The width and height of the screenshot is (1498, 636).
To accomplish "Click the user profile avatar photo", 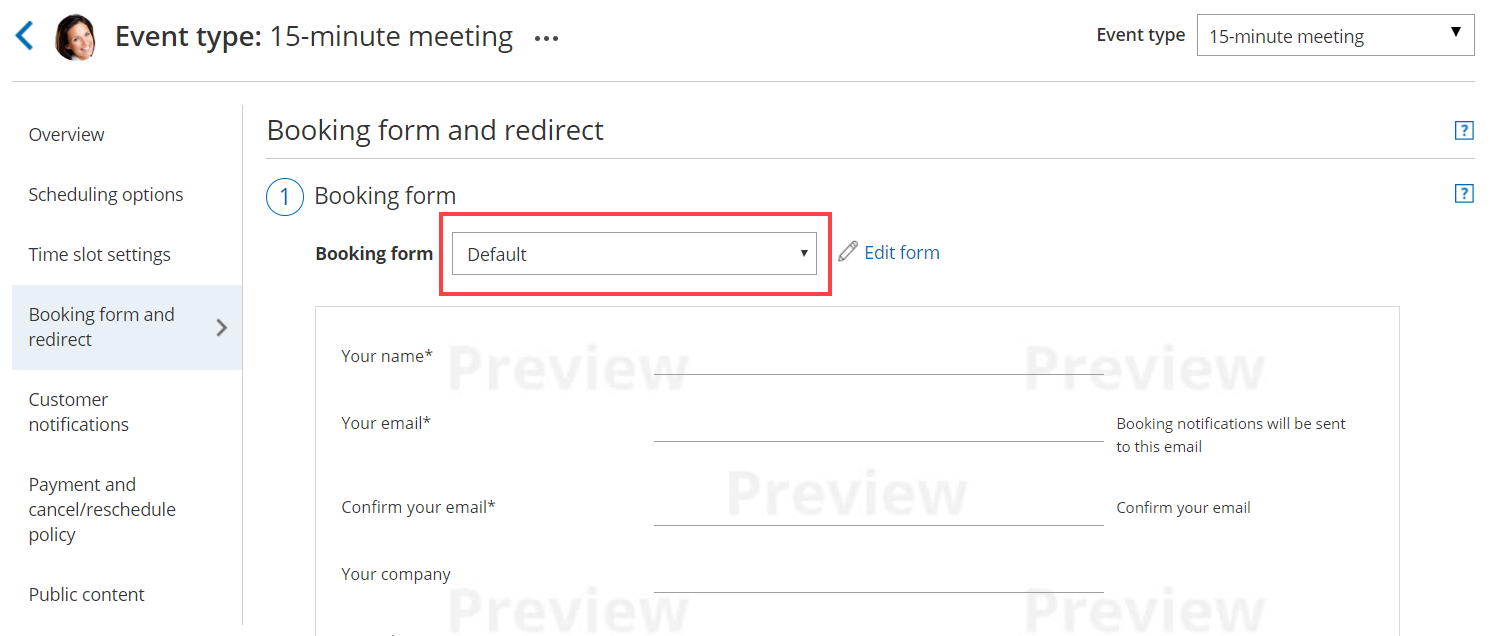I will pos(75,38).
